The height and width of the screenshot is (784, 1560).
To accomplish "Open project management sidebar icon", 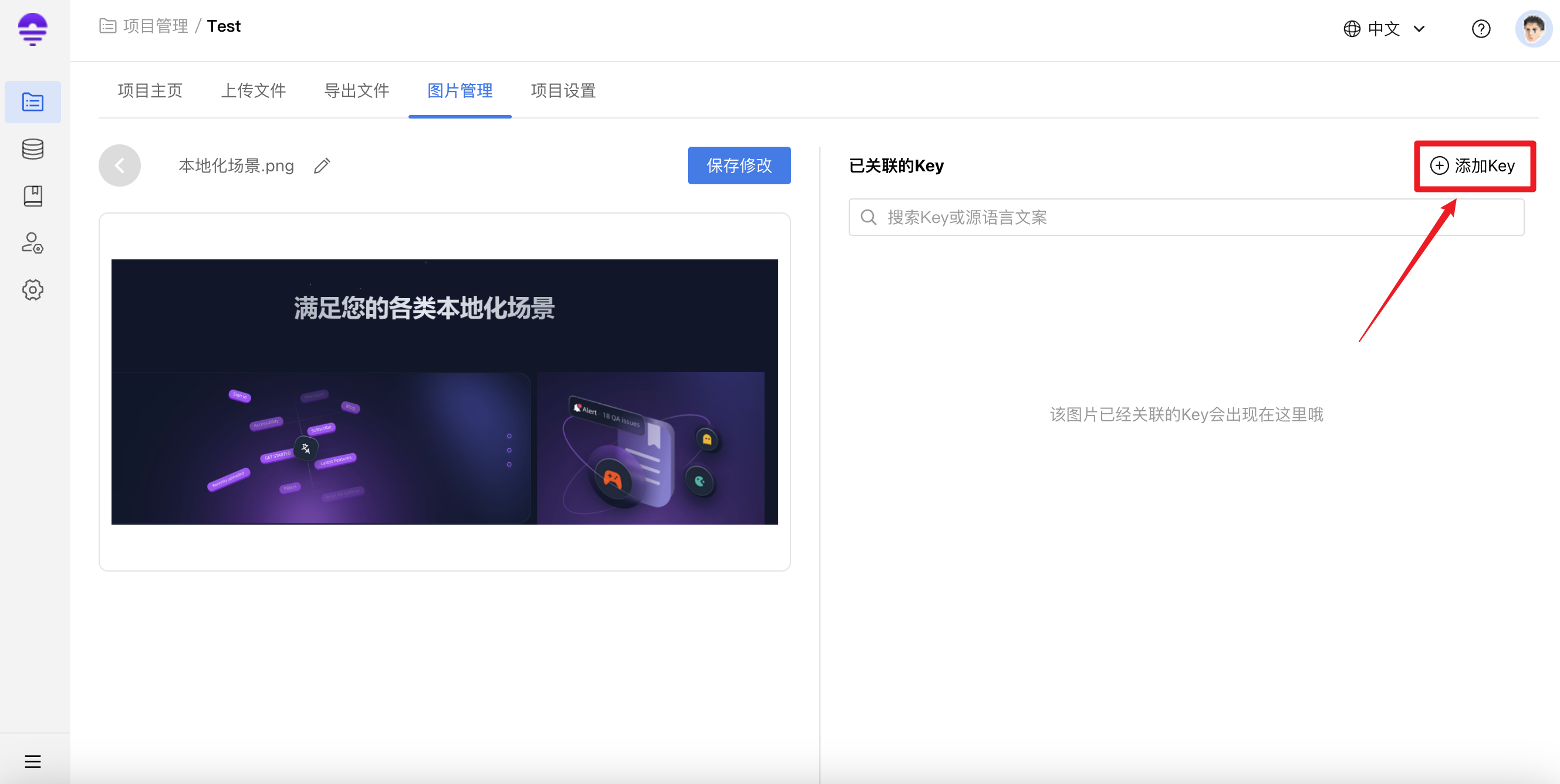I will point(33,102).
